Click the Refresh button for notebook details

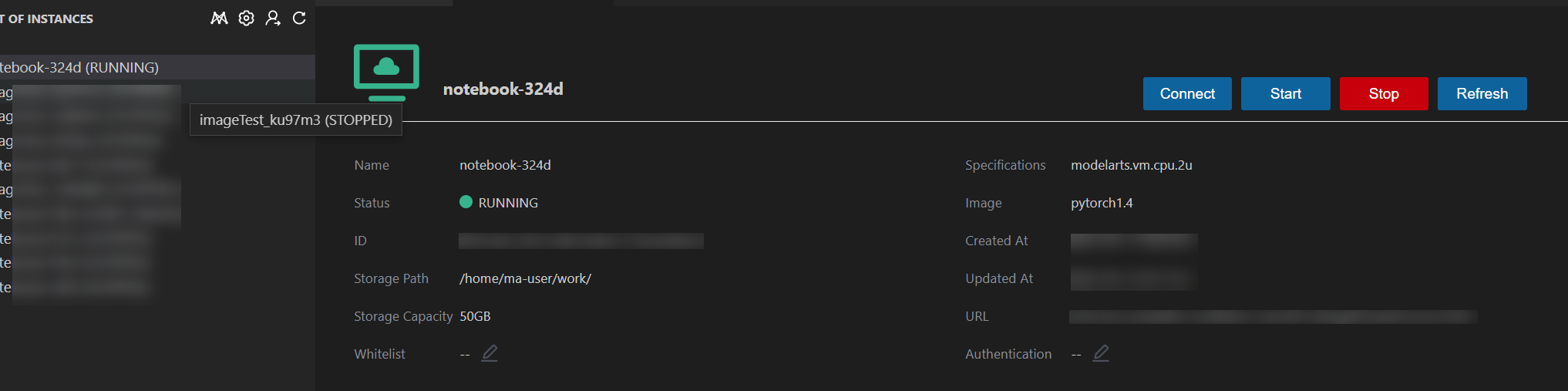coord(1482,93)
